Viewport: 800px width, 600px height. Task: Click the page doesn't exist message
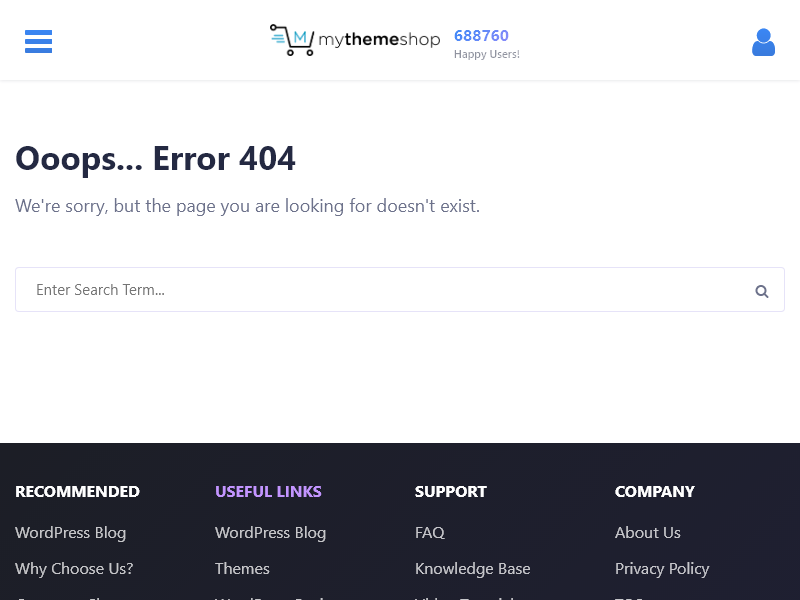pos(247,206)
